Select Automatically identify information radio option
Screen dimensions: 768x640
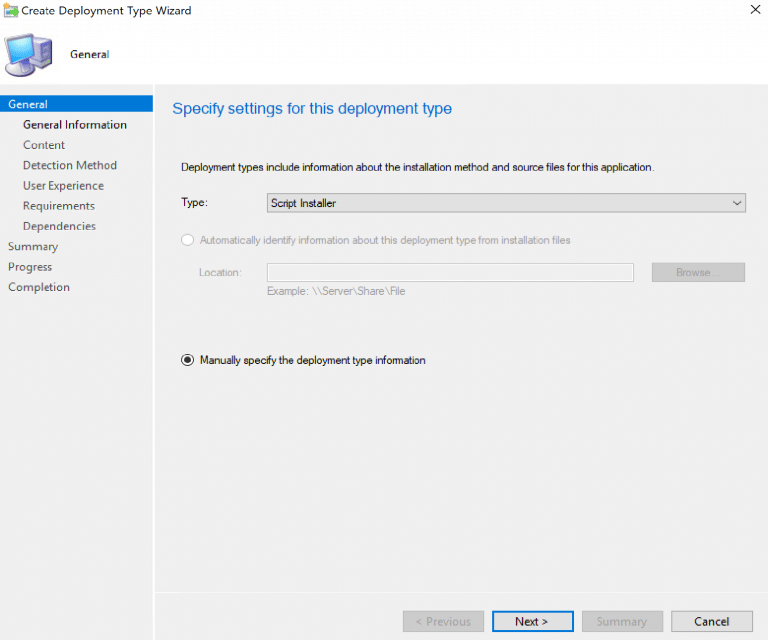(187, 240)
